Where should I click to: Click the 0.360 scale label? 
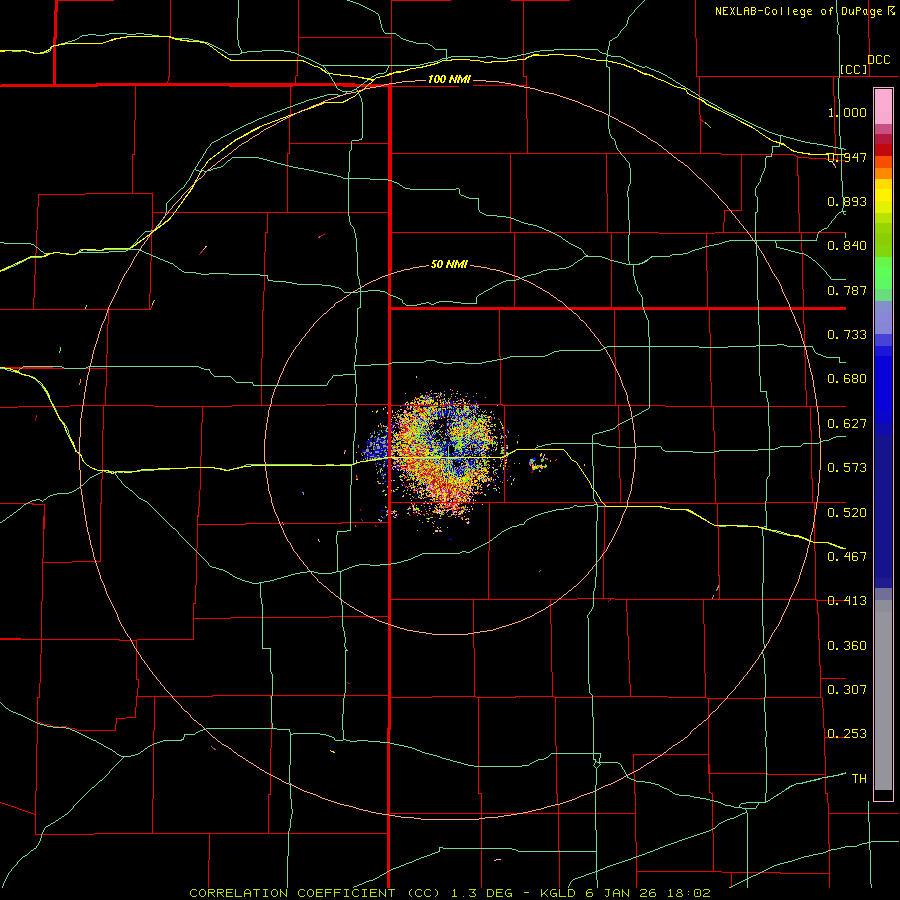tap(847, 646)
